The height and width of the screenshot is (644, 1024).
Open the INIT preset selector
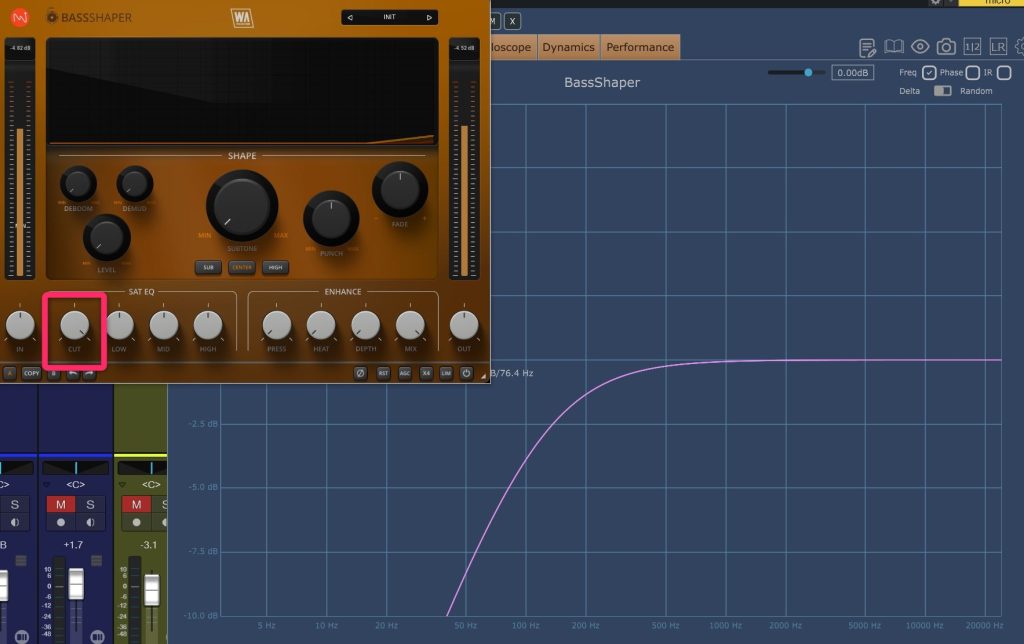click(x=390, y=17)
